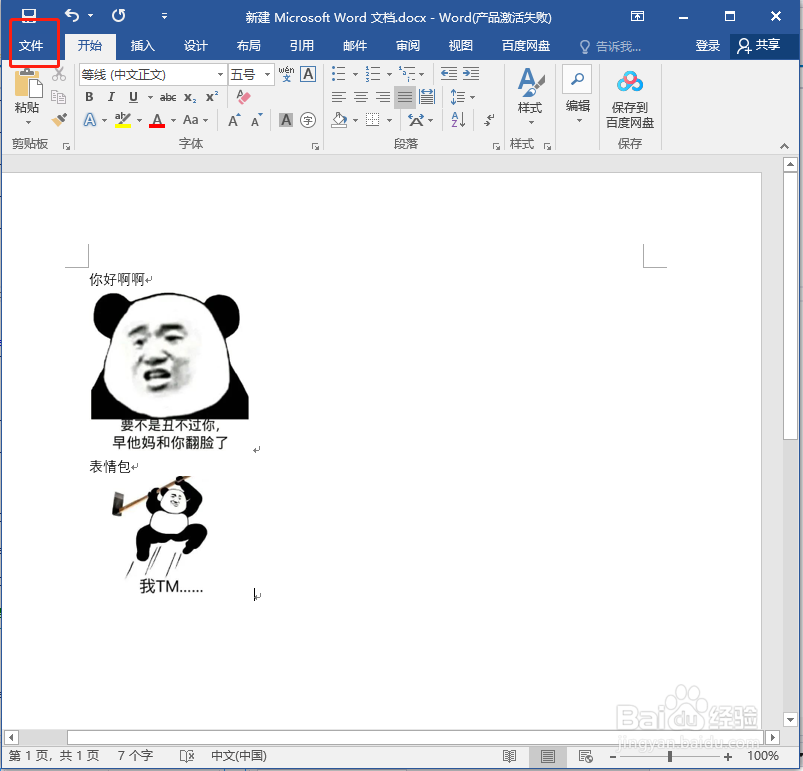Expand the 编辑 Editing menu
The width and height of the screenshot is (803, 771).
578,95
